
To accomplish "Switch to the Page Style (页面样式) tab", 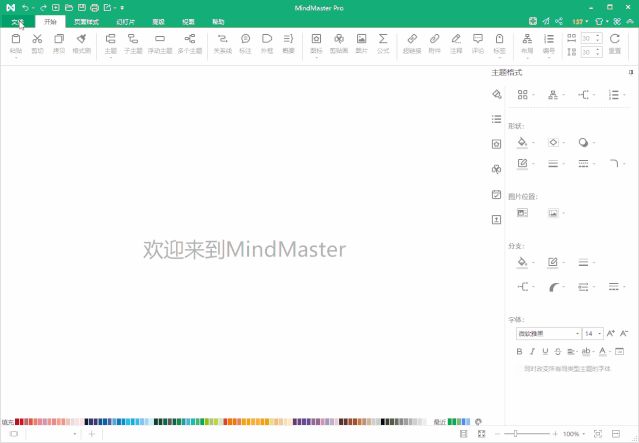I will click(86, 22).
